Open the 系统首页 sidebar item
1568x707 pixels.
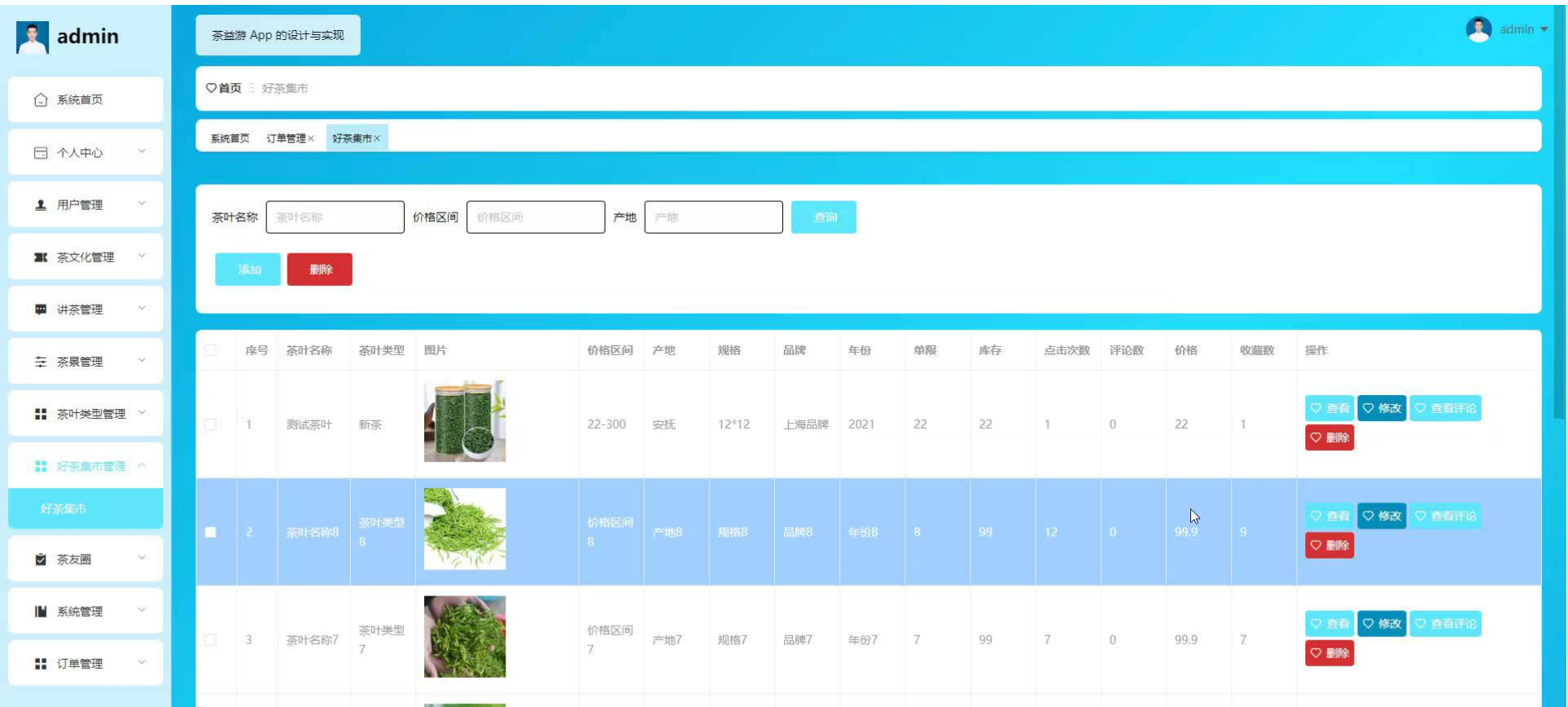click(85, 100)
